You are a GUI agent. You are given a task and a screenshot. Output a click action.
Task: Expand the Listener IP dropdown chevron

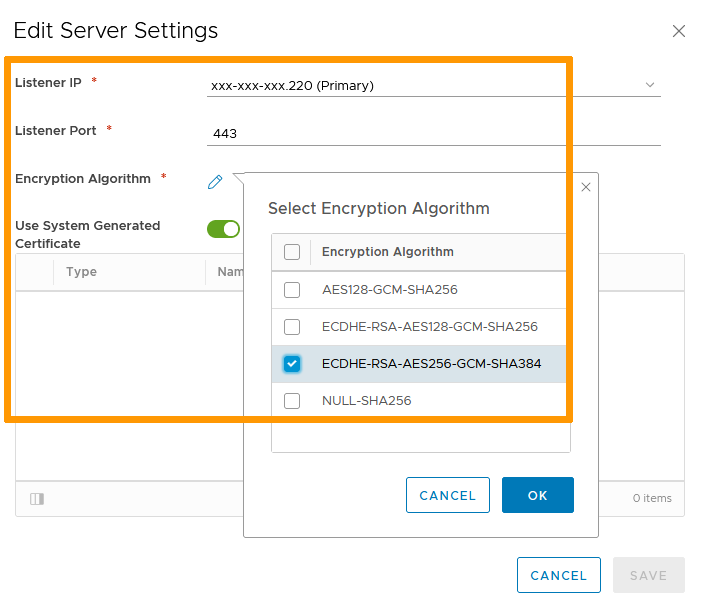click(650, 85)
